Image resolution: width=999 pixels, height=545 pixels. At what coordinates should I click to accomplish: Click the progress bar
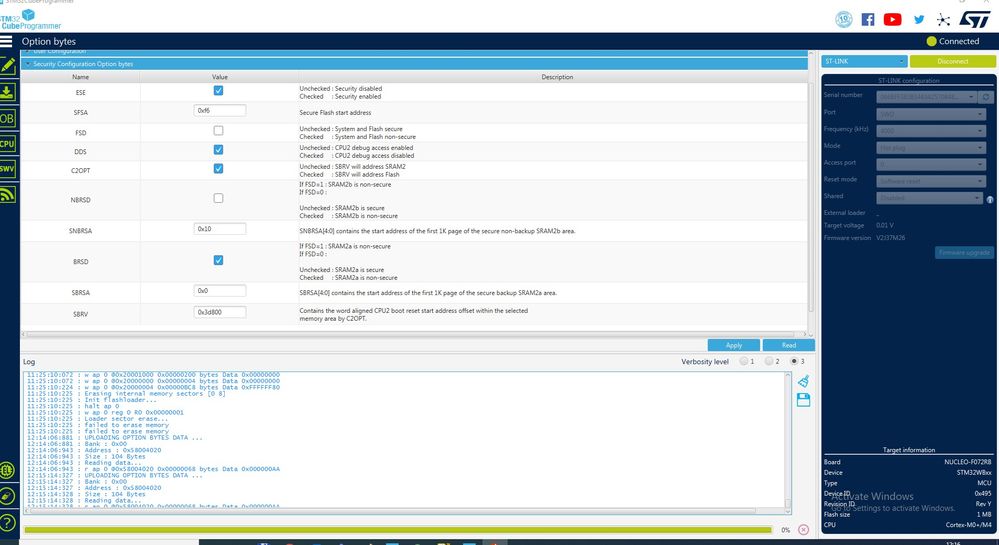(398, 530)
